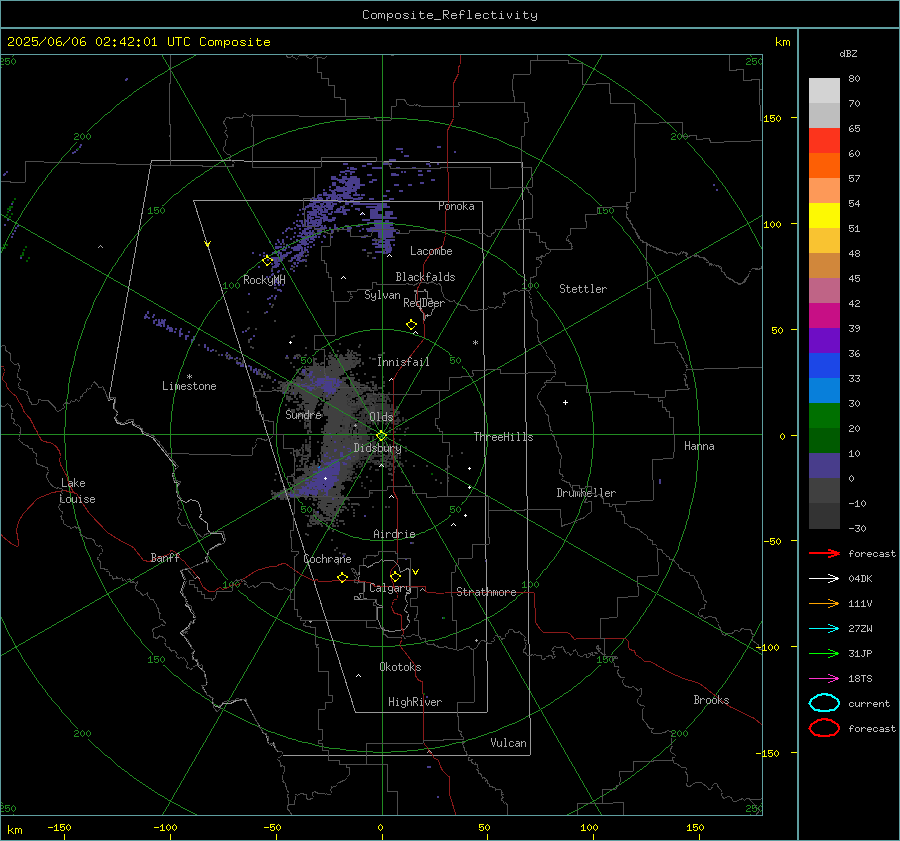Click the light gray 80-70 dBZ swatch

[x=824, y=91]
